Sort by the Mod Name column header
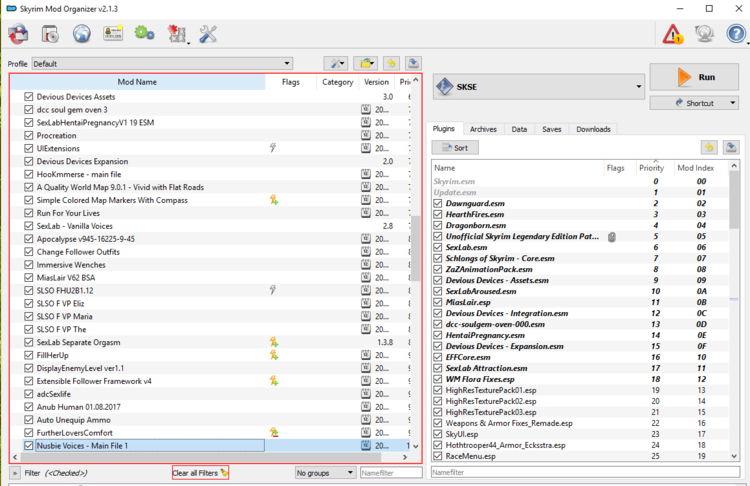The image size is (750, 486). (x=137, y=82)
